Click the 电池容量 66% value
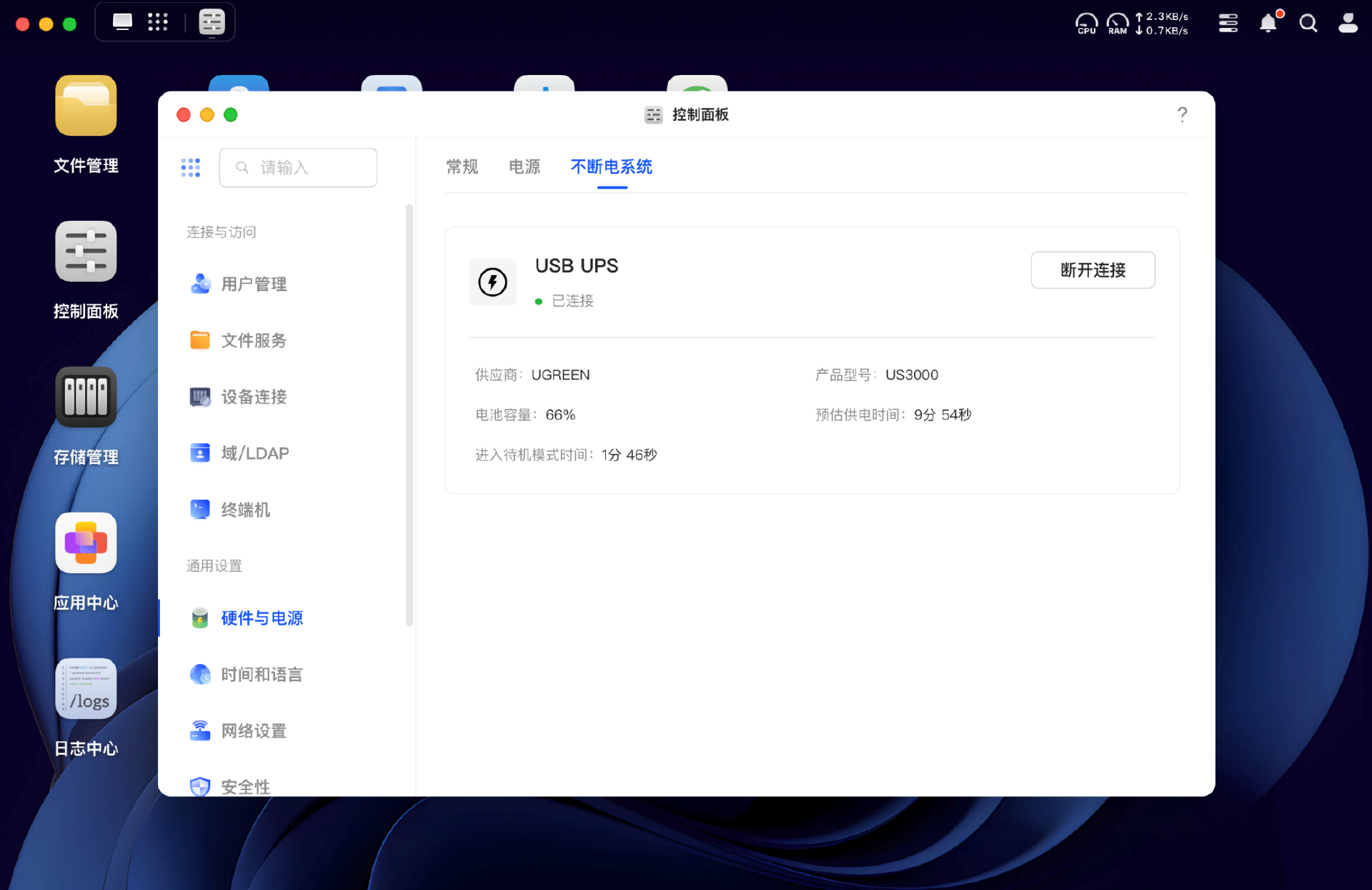1372x890 pixels. (x=560, y=415)
